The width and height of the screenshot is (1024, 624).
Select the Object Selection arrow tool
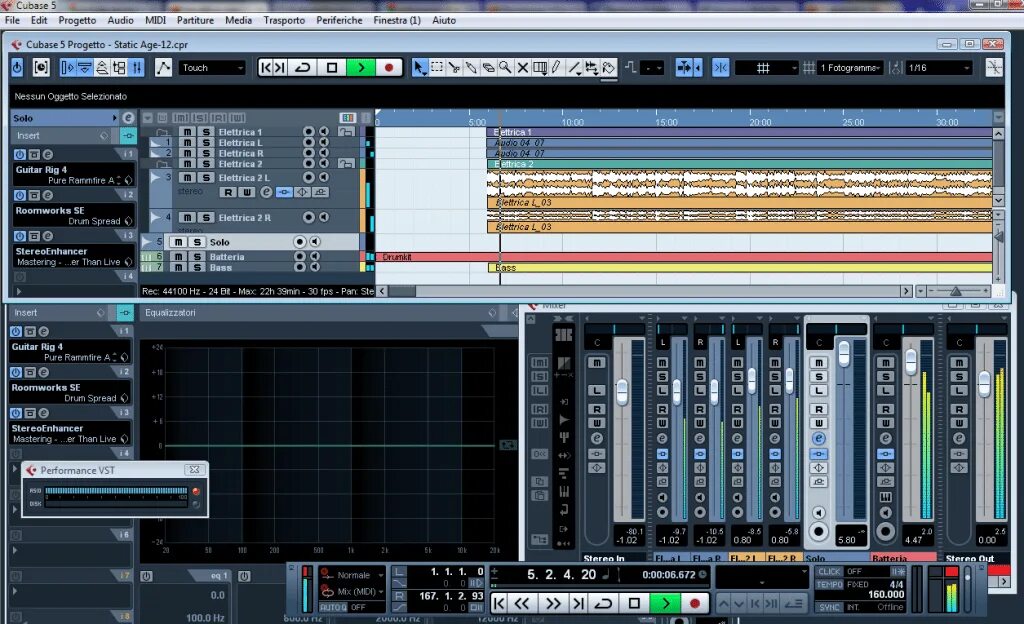[419, 67]
